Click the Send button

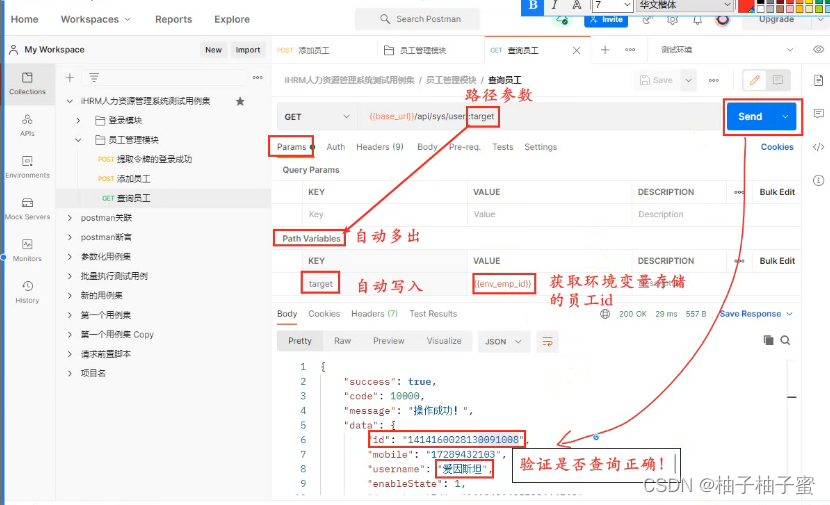coord(750,116)
